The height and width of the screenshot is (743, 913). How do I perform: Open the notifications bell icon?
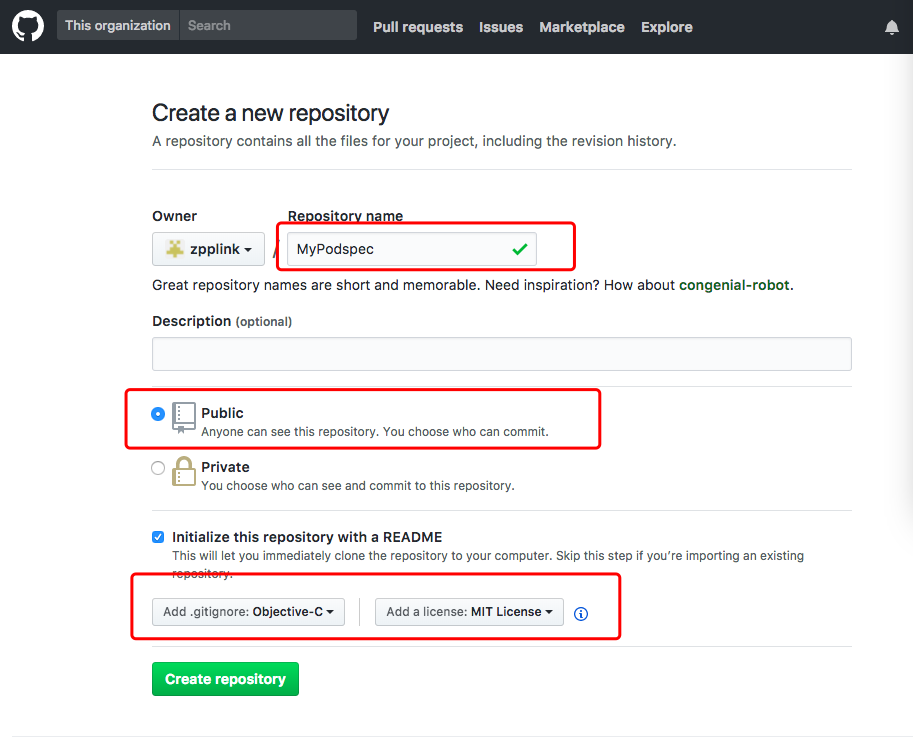click(x=892, y=27)
